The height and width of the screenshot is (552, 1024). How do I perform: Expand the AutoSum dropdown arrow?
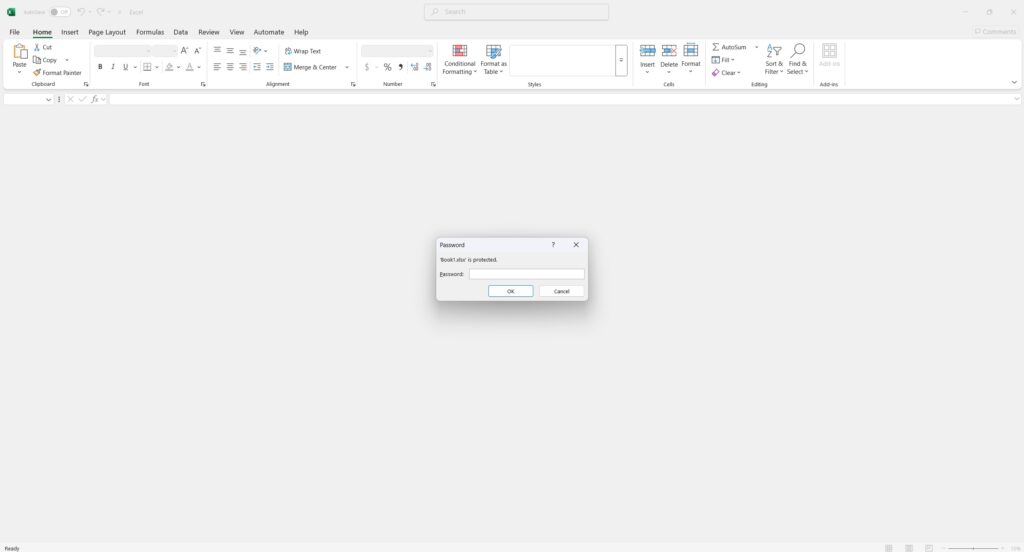tap(757, 47)
